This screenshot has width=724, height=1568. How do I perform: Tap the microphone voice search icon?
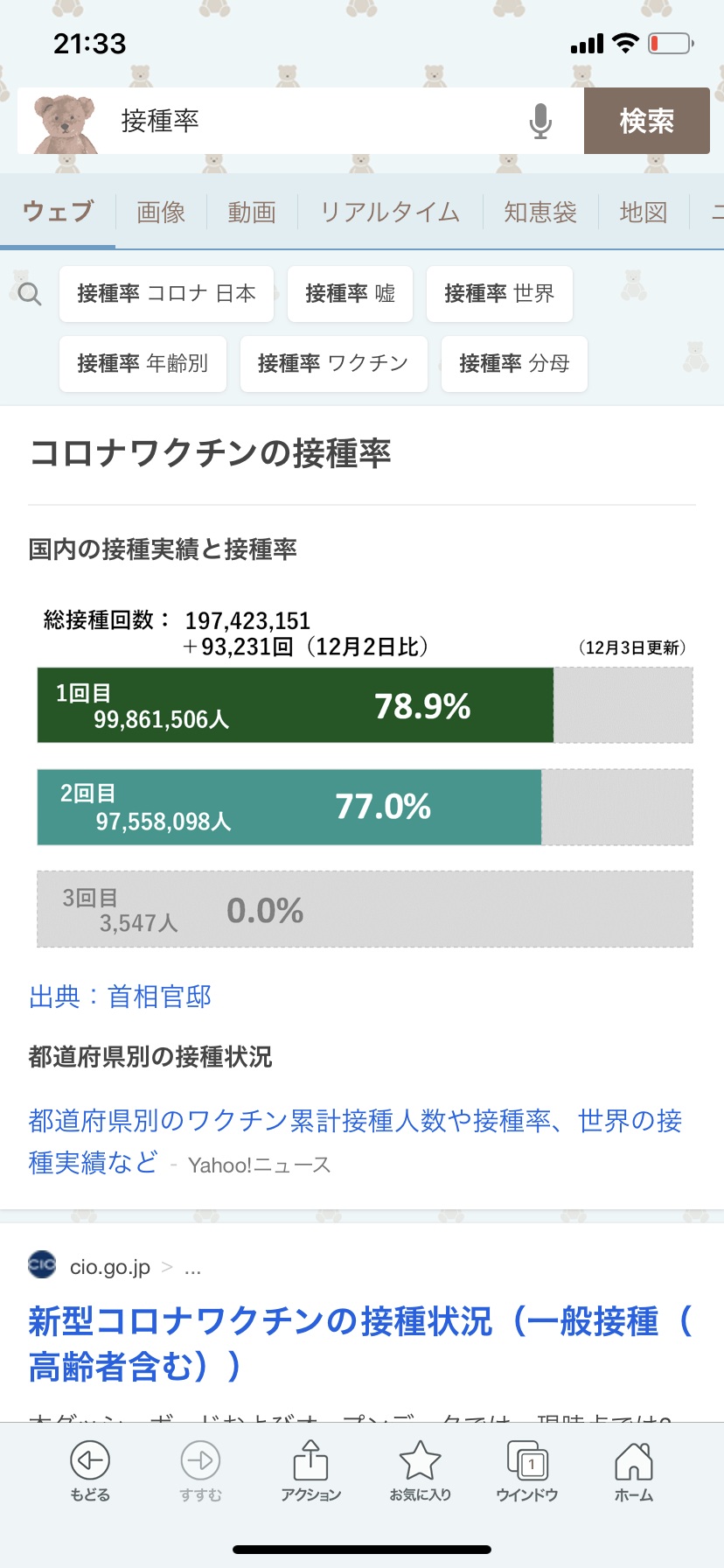[540, 121]
